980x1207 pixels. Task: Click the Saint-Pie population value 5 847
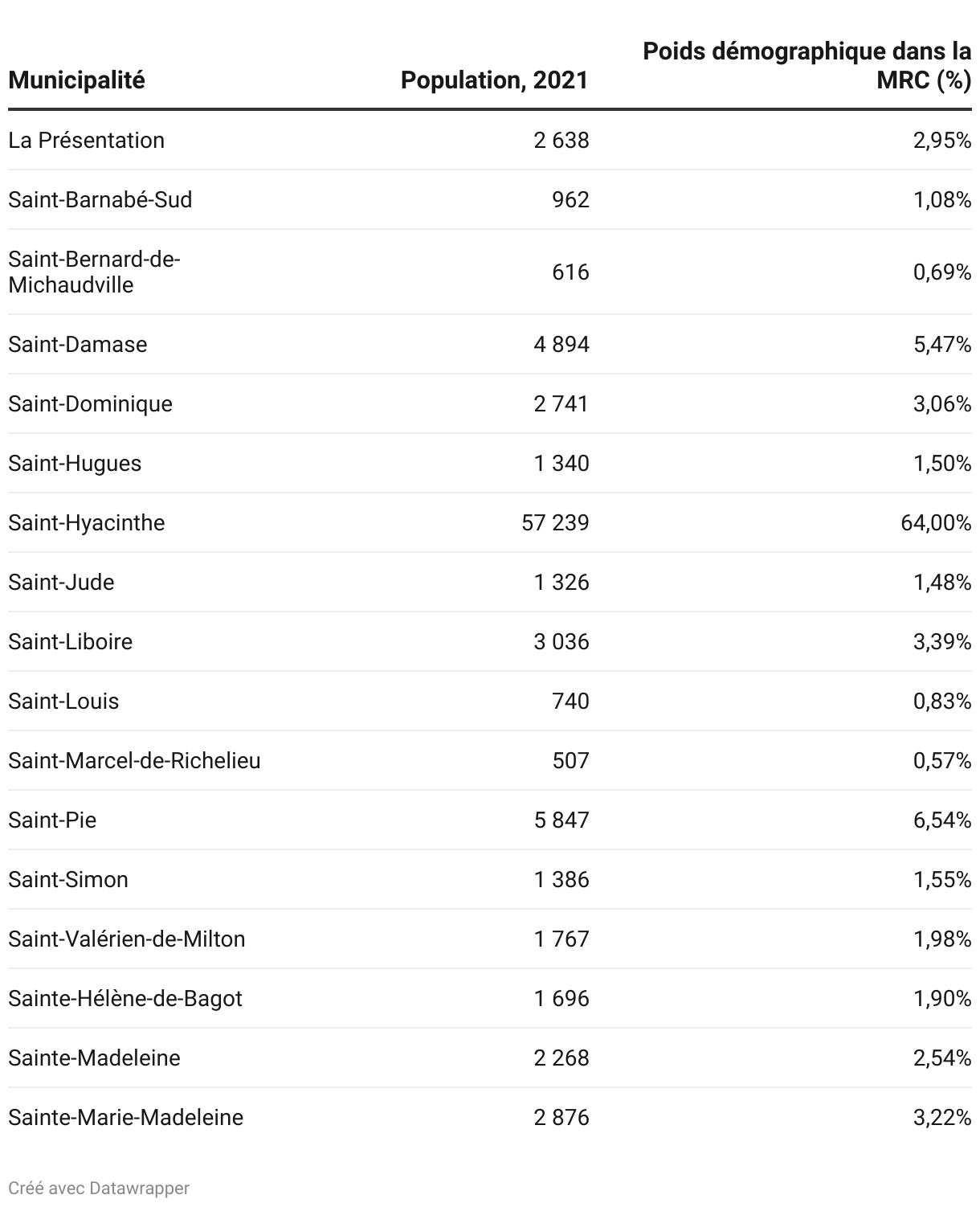(x=561, y=820)
